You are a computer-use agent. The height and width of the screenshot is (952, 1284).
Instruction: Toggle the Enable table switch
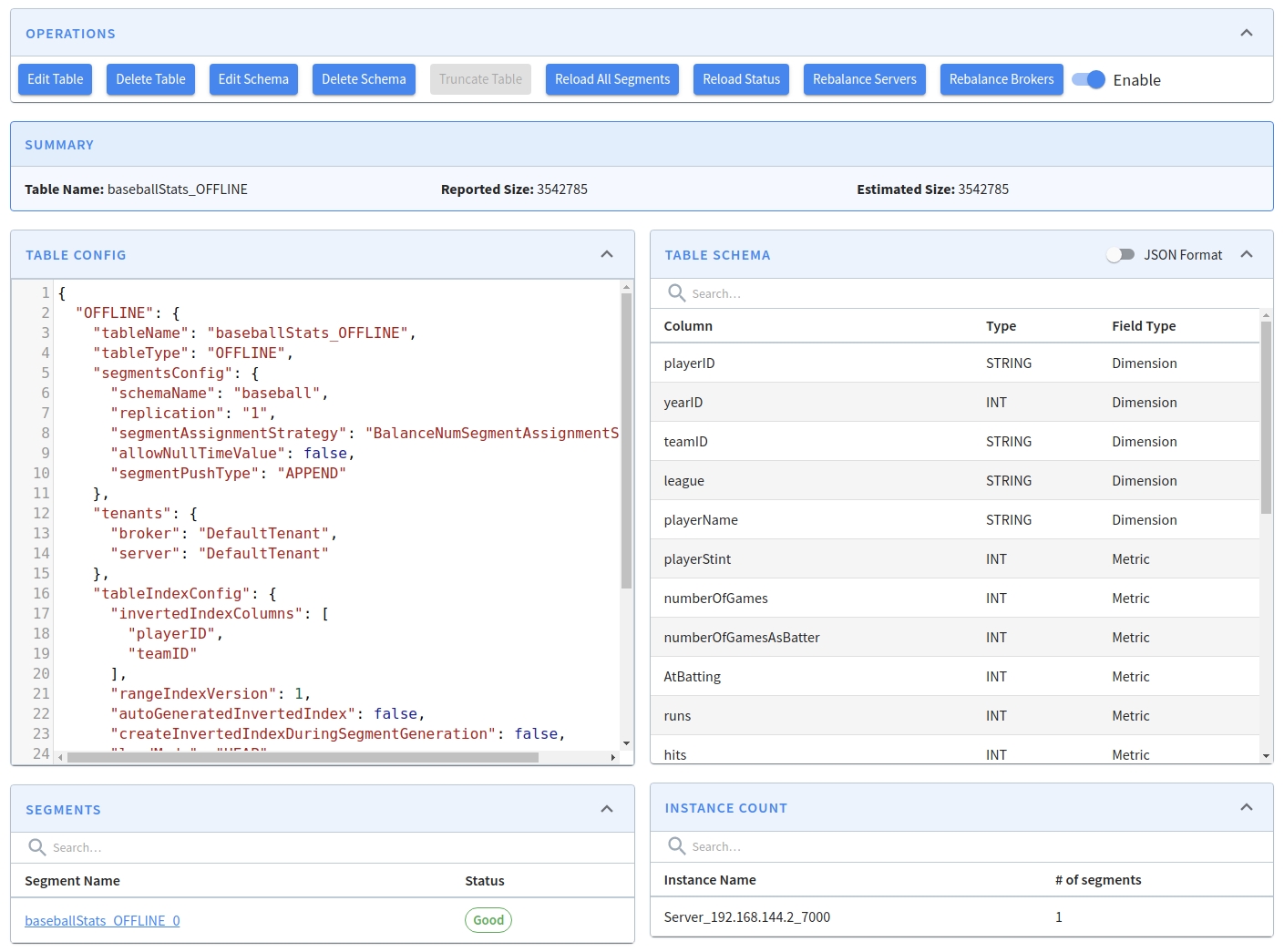point(1089,79)
